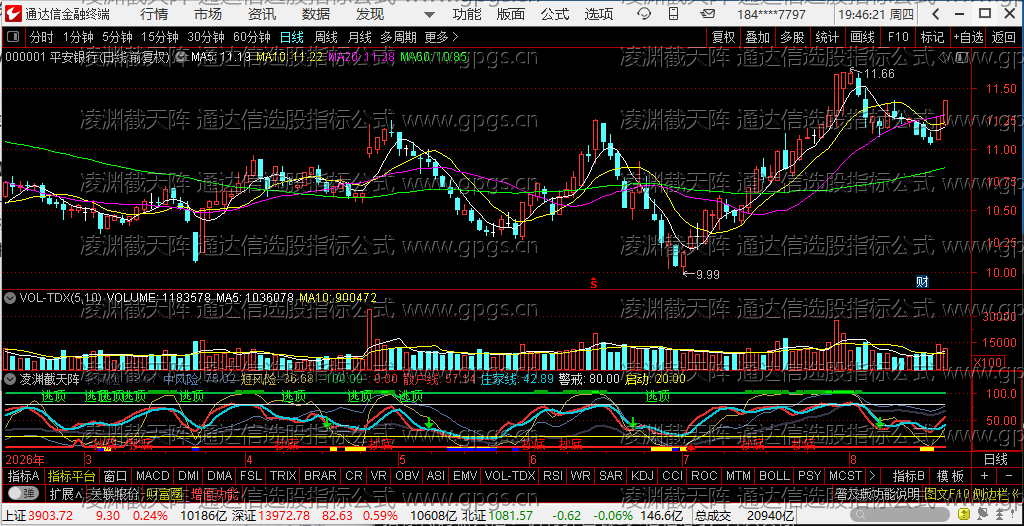The width and height of the screenshot is (1024, 526).
Task: Select the 指标平台 tab
Action: coord(72,476)
